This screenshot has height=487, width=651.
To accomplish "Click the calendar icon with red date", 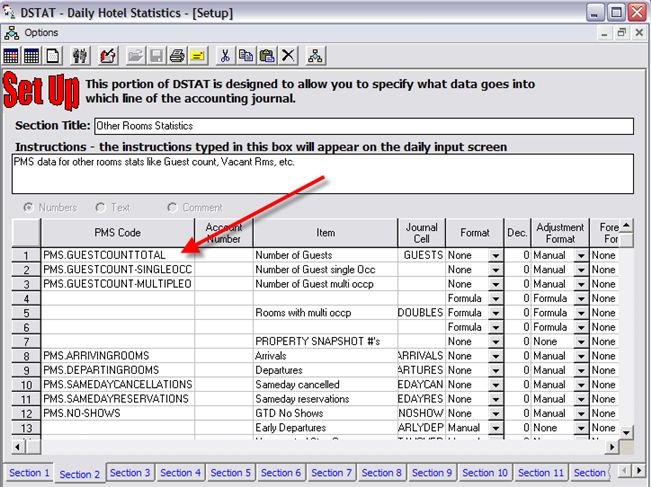I will click(x=11, y=56).
